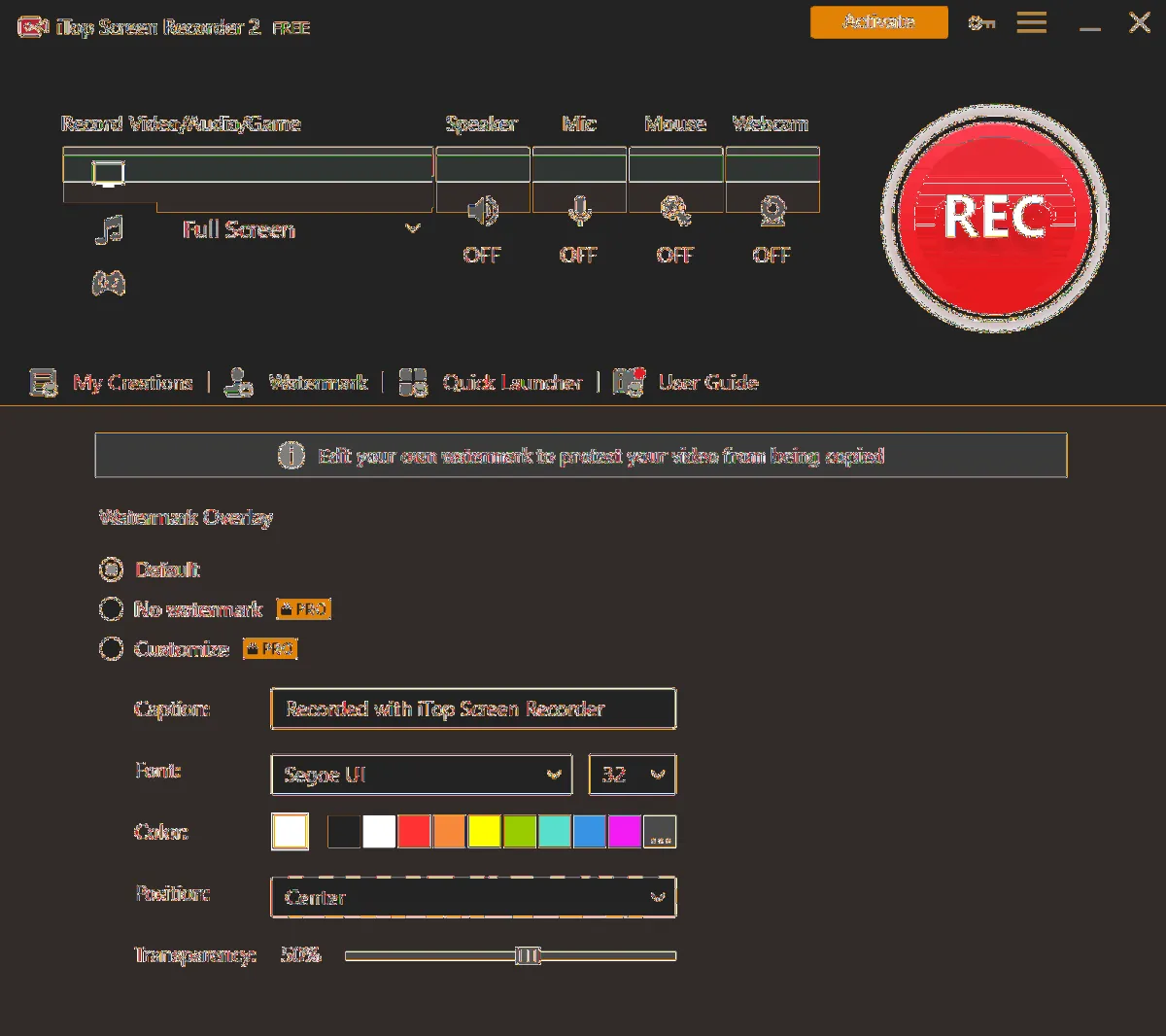Select the No watermark radio button
1166x1036 pixels.
click(112, 609)
